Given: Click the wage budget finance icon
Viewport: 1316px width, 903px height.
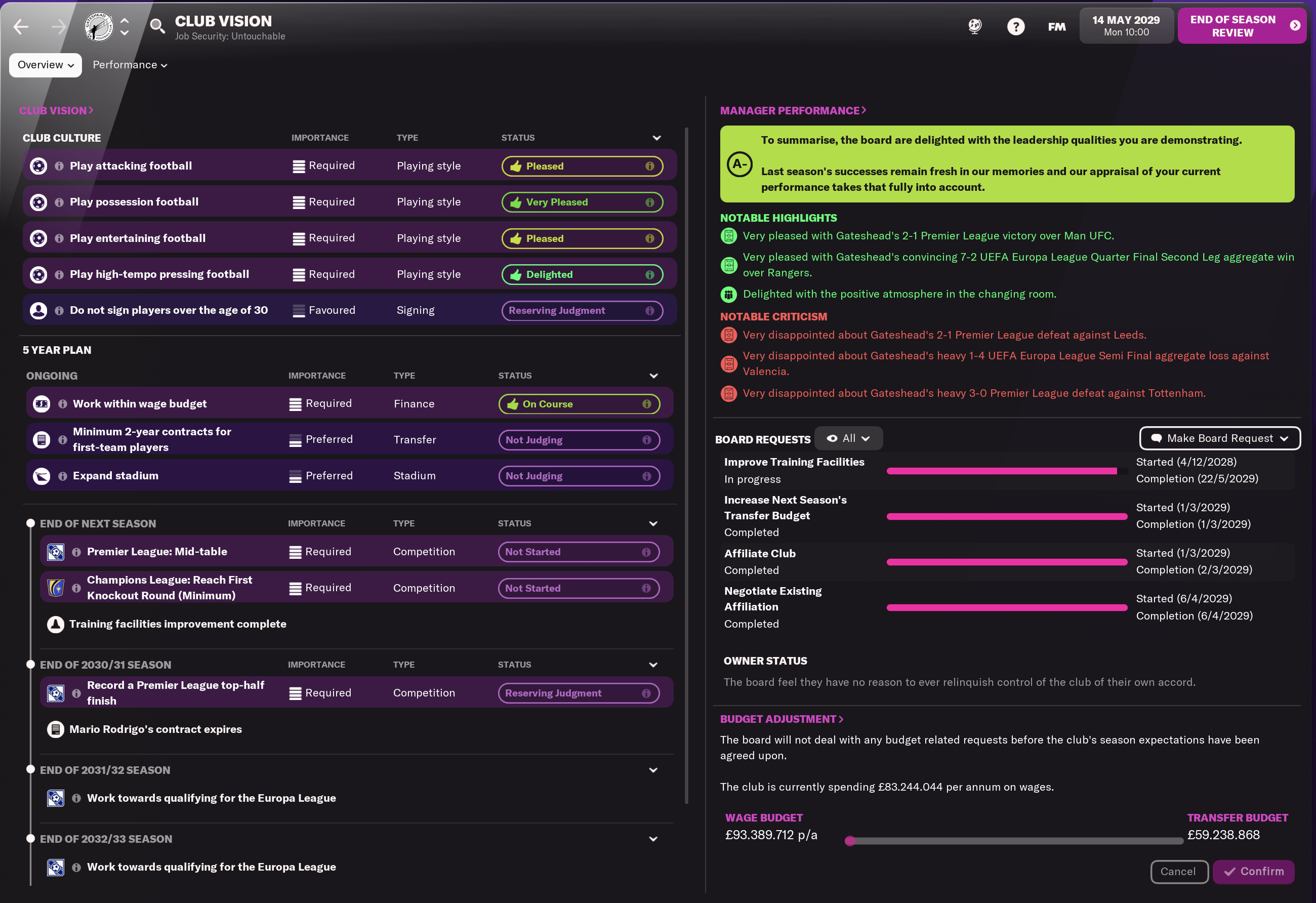Looking at the screenshot, I should 42,404.
